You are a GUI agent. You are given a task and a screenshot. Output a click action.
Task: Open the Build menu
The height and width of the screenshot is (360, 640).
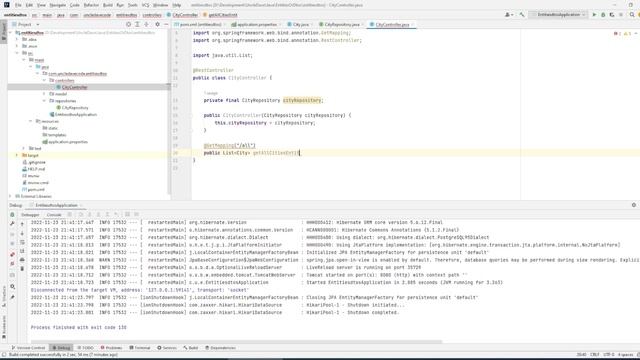(108, 5)
